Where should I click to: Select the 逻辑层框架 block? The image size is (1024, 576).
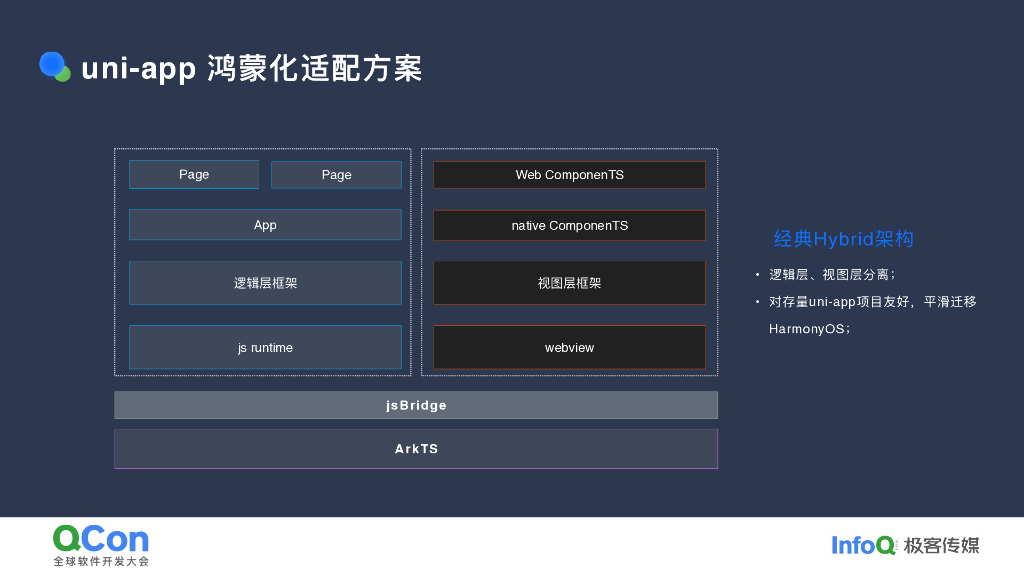click(264, 283)
